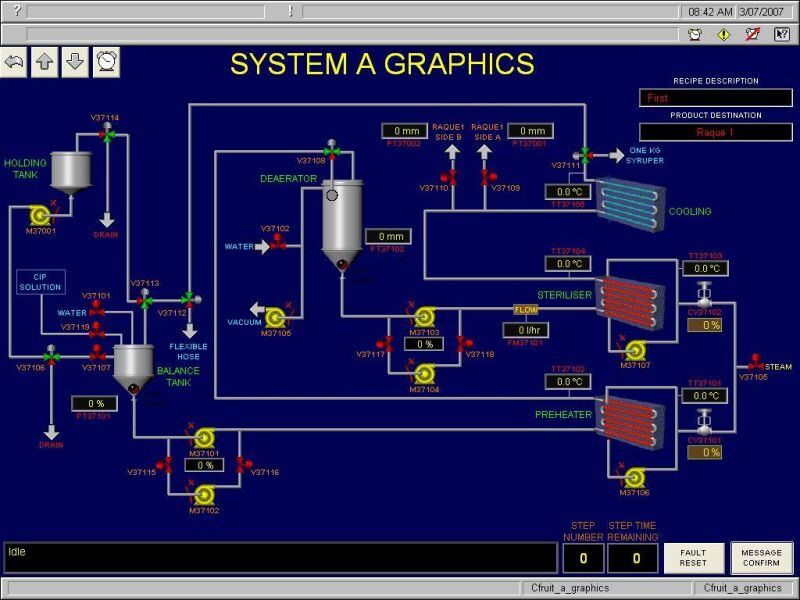
Task: Toggle water valve V37102 to deaerator
Action: [277, 245]
